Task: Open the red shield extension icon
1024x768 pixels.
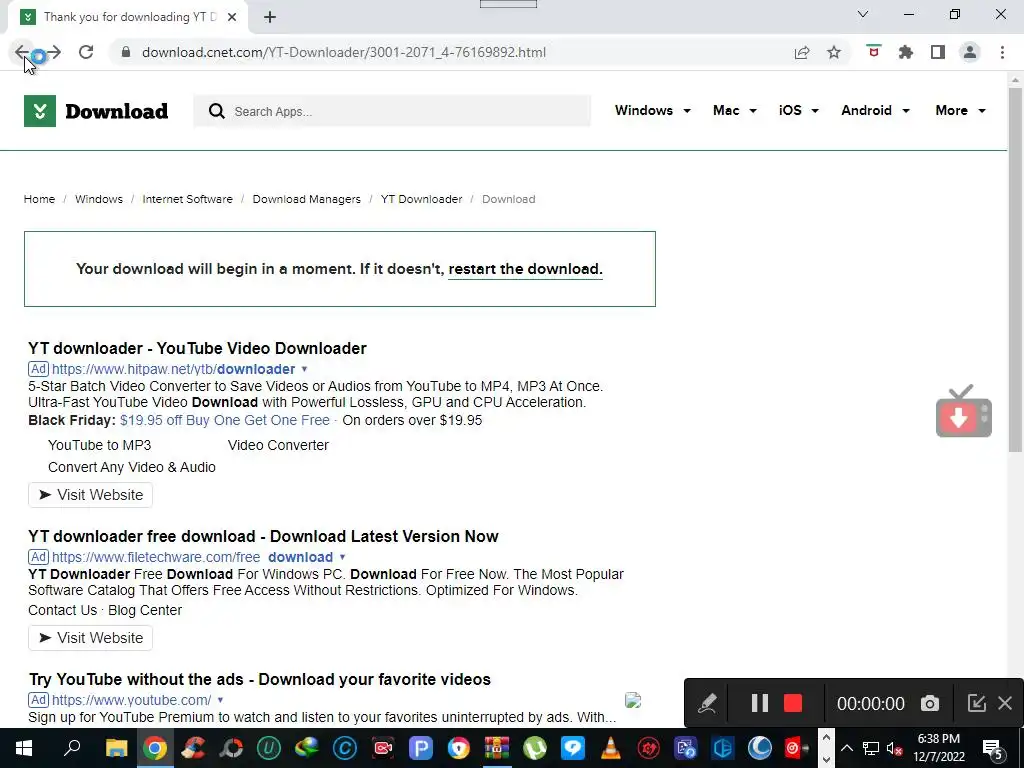Action: 873,52
